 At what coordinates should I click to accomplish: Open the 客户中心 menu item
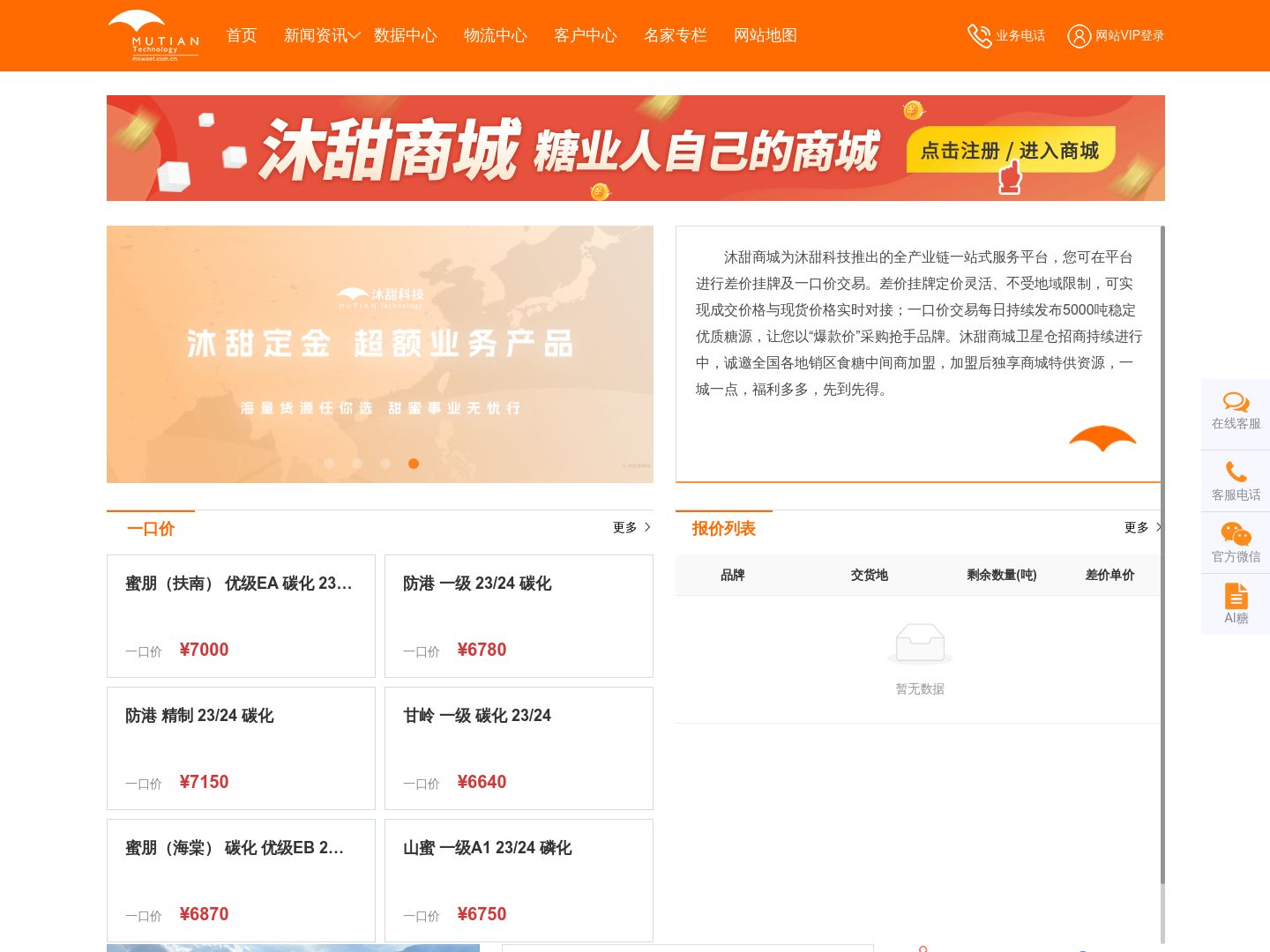(x=586, y=35)
